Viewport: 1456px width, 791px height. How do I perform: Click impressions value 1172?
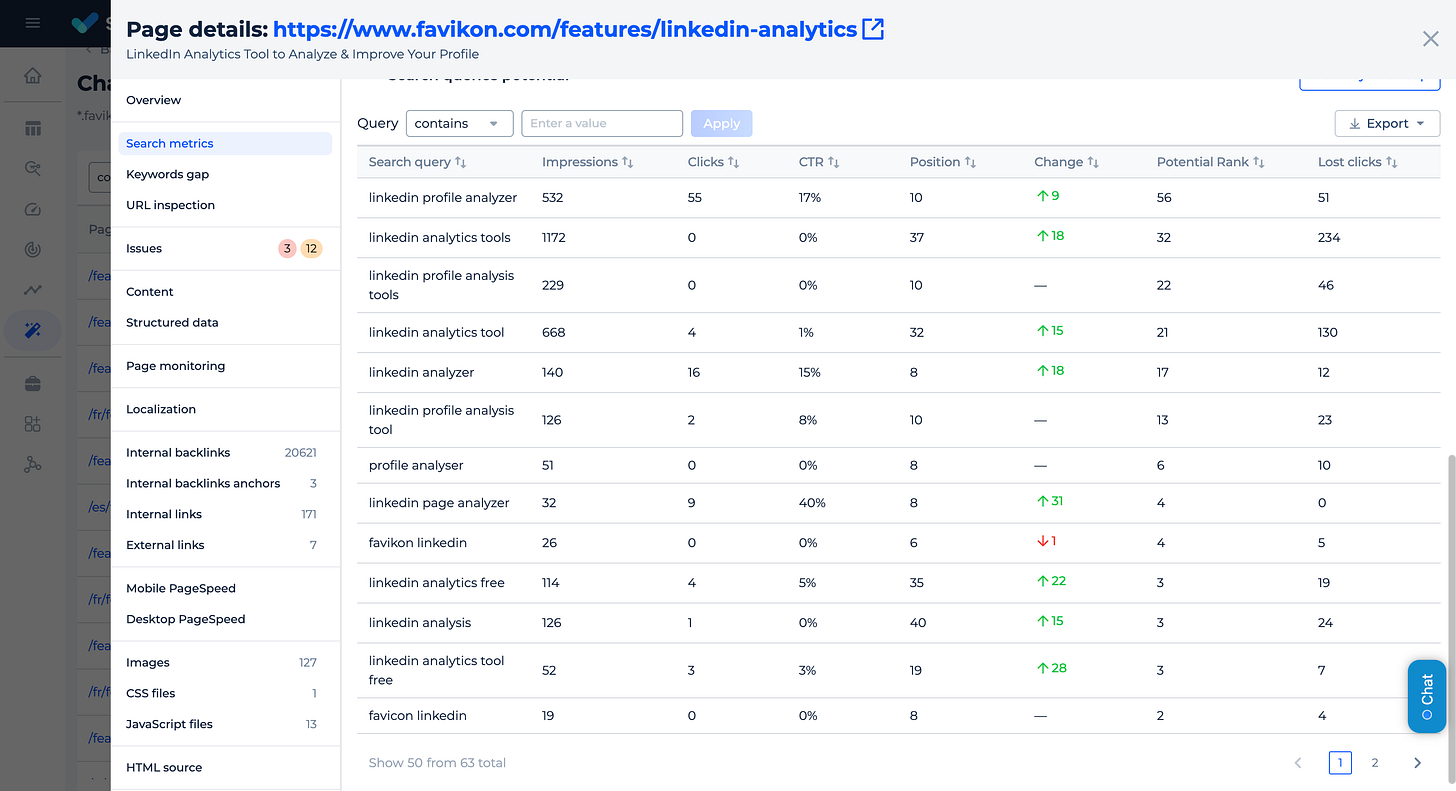(x=554, y=238)
